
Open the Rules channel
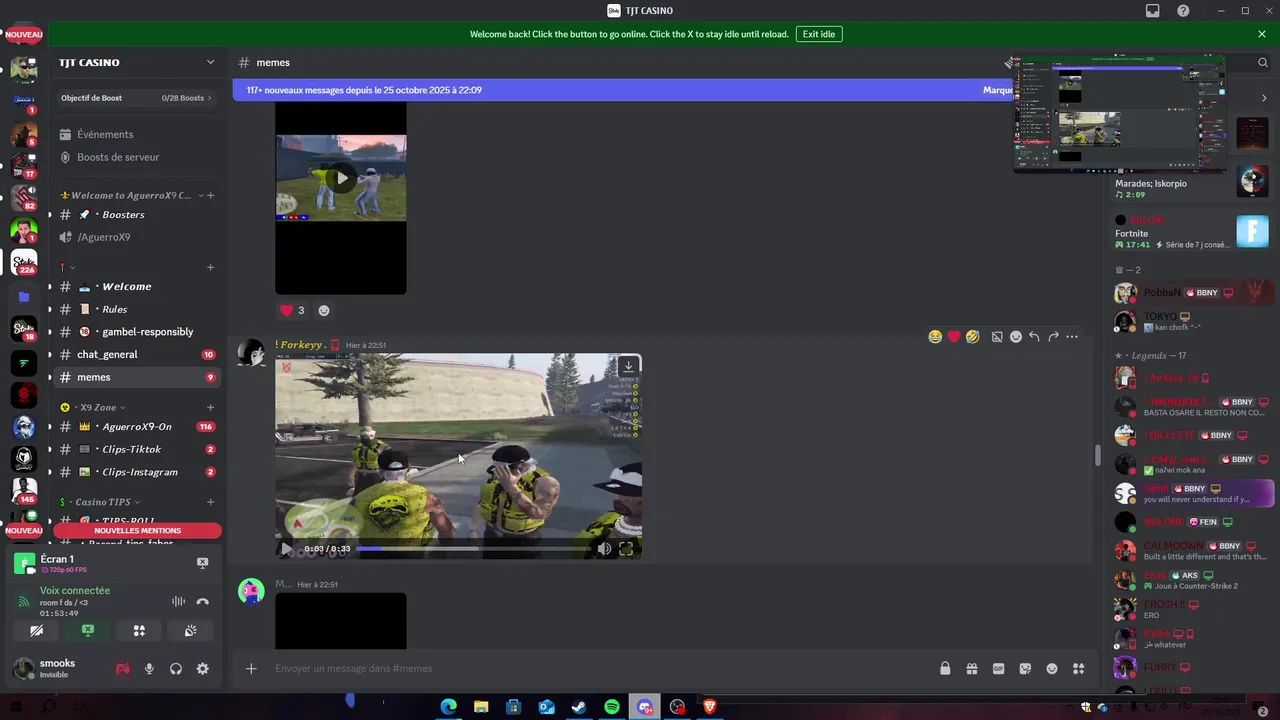tap(114, 309)
